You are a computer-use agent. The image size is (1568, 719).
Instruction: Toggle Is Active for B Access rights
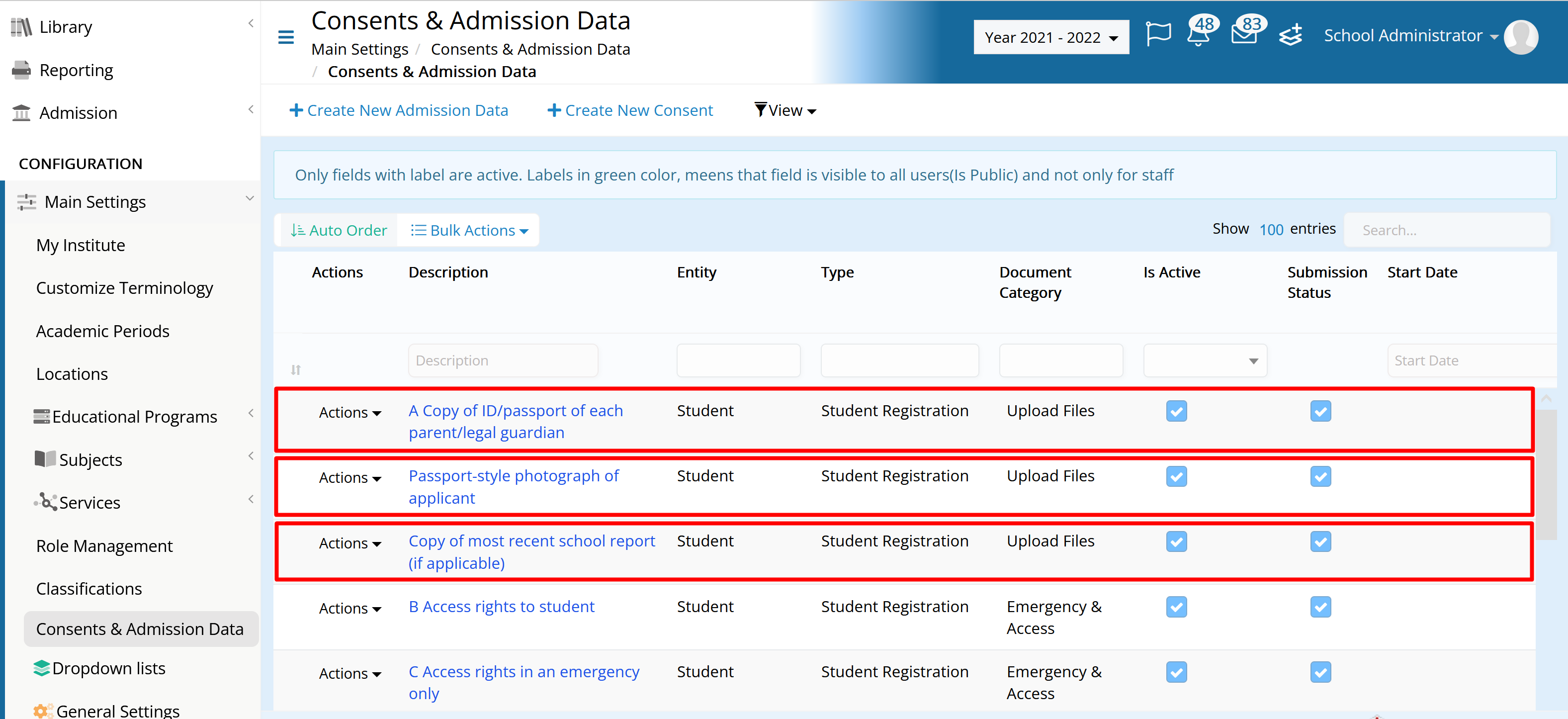pyautogui.click(x=1176, y=607)
